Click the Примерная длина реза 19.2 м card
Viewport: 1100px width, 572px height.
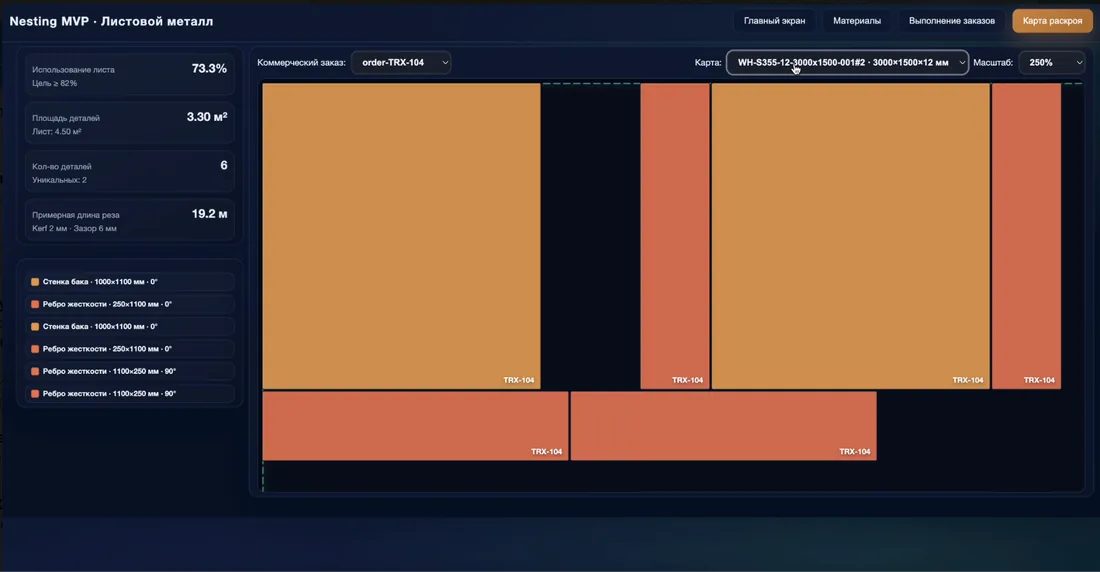coord(130,220)
